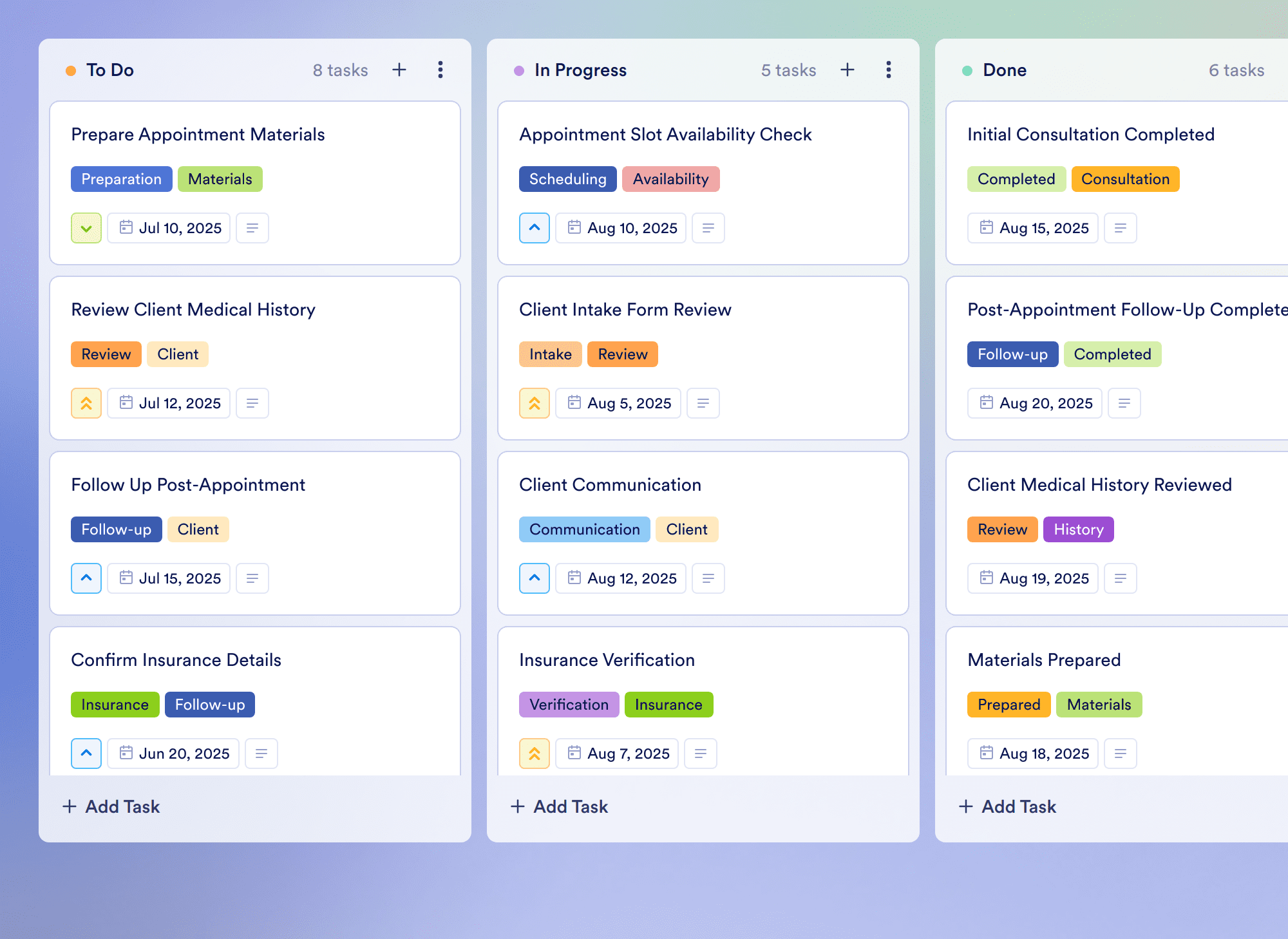Open description icon on Materials Prepared card
The height and width of the screenshot is (939, 1288).
1121,754
